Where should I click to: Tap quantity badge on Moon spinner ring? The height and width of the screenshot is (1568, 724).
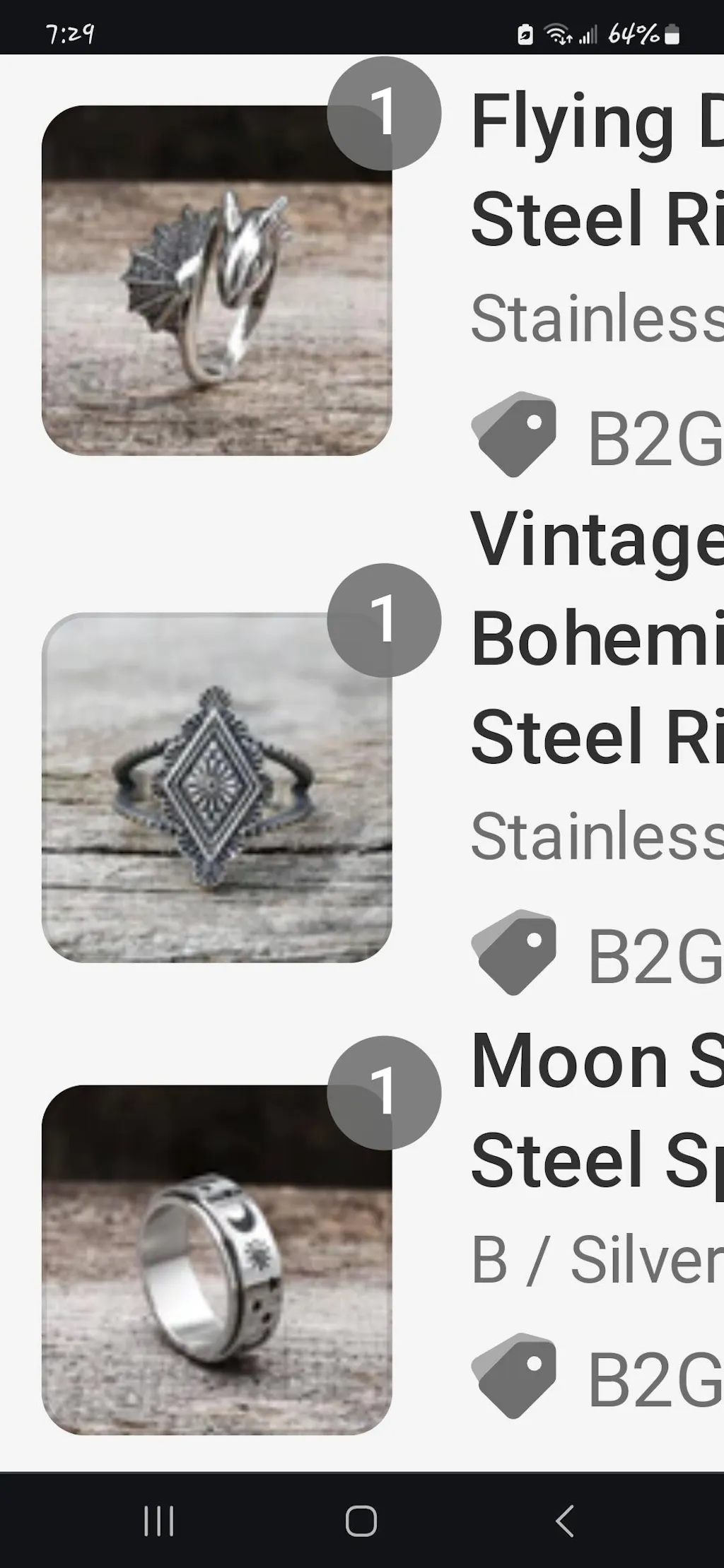[384, 1092]
